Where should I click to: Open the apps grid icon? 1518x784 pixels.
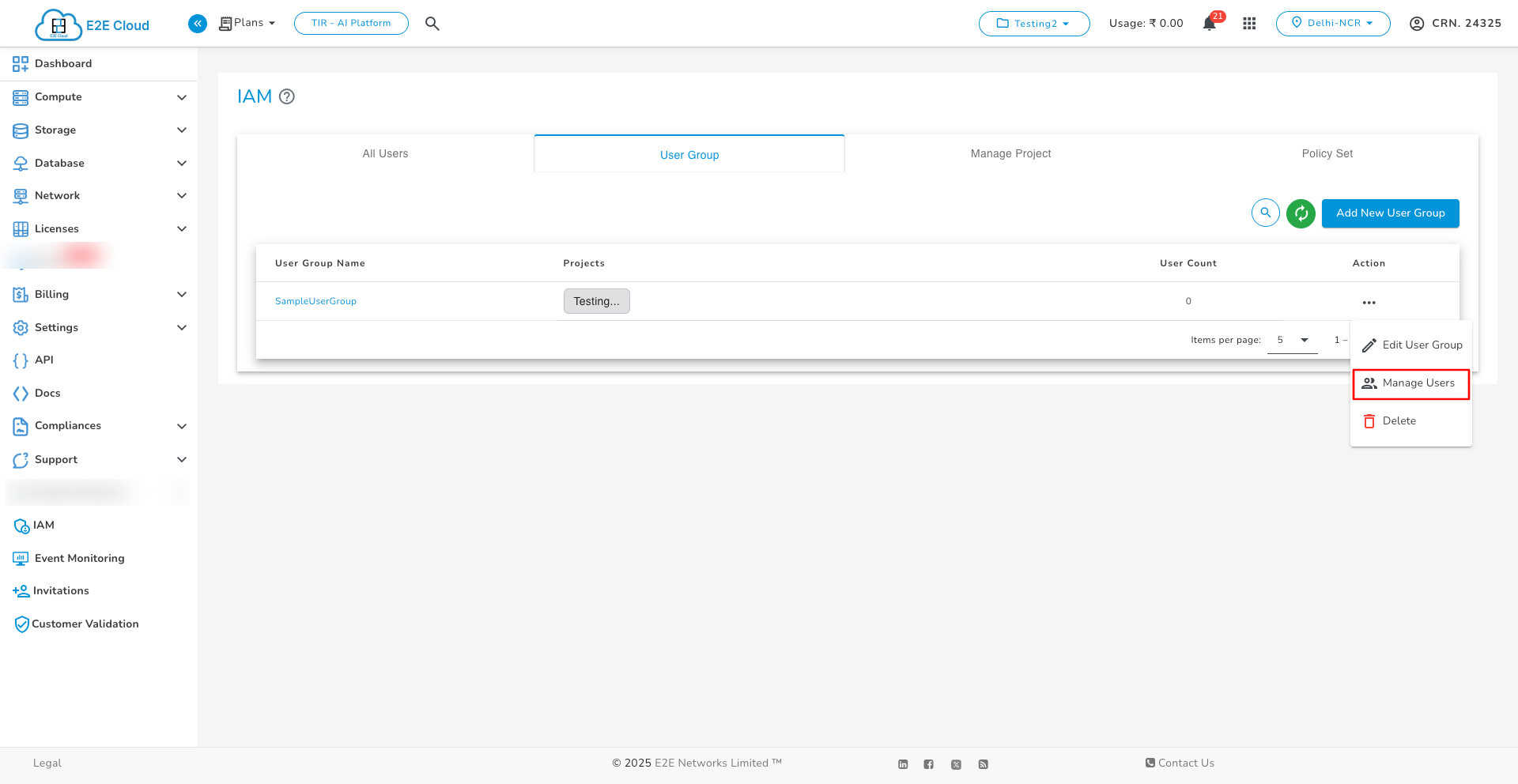[x=1249, y=24]
